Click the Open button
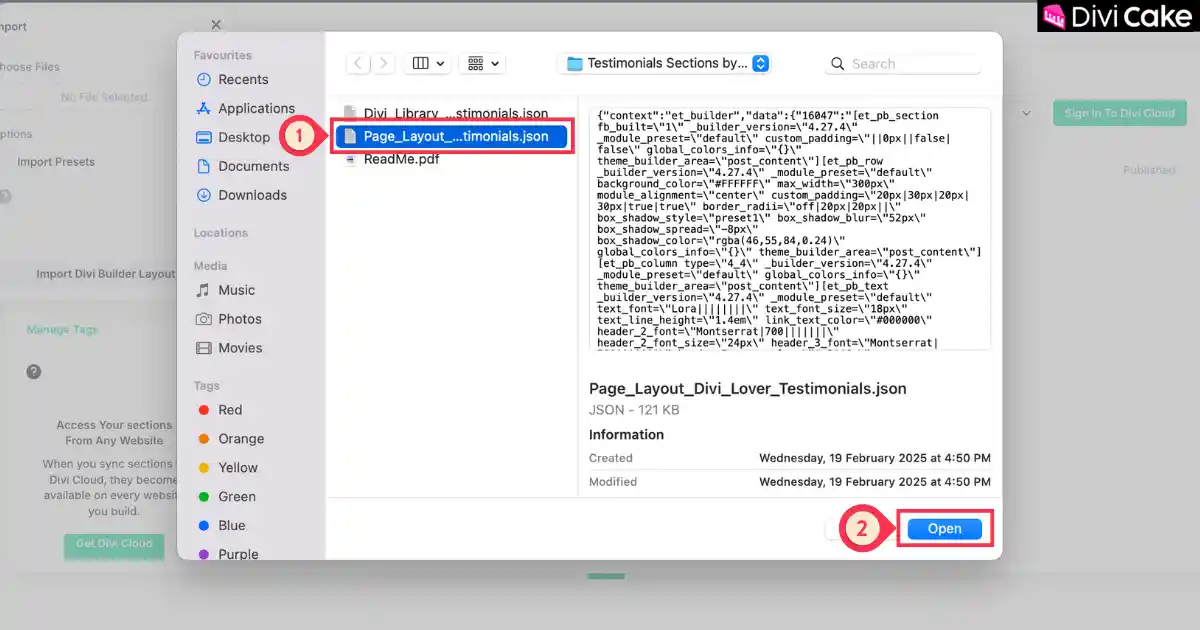1200x630 pixels. tap(944, 529)
